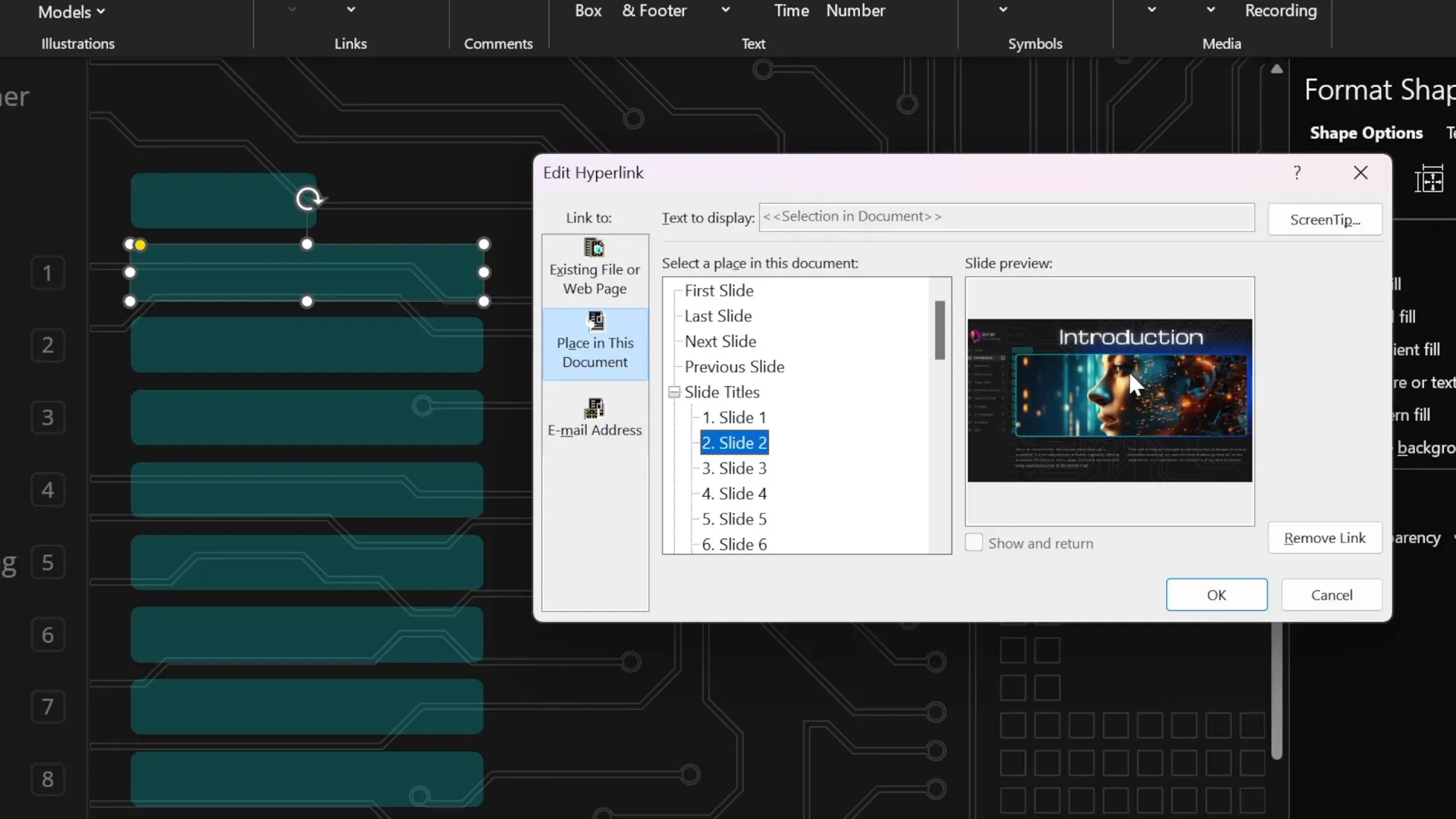Select Place in This Document link type

[x=595, y=343]
